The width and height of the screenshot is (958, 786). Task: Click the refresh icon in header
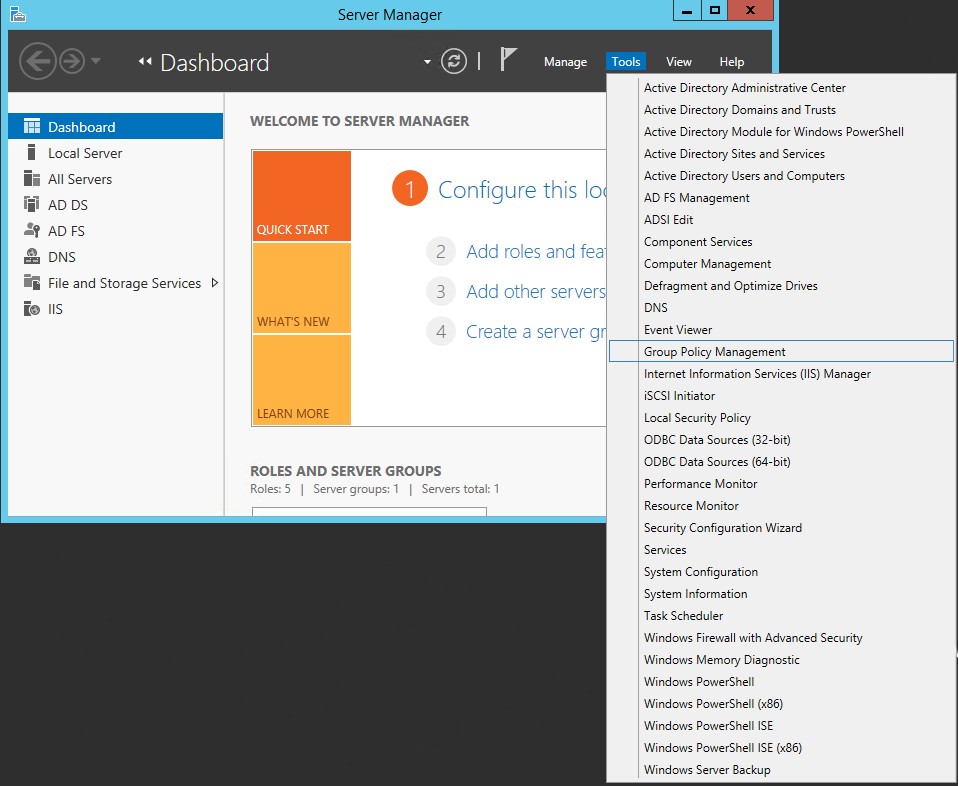[454, 62]
